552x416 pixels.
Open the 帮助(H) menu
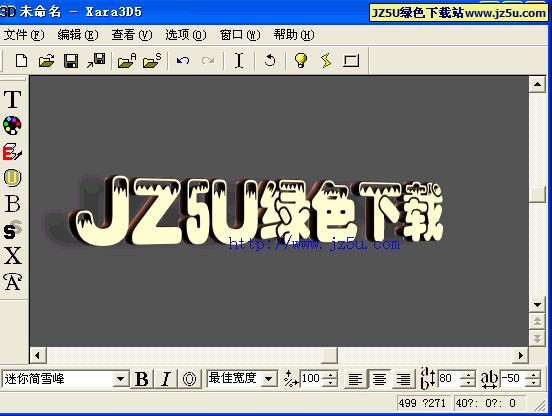pos(294,35)
